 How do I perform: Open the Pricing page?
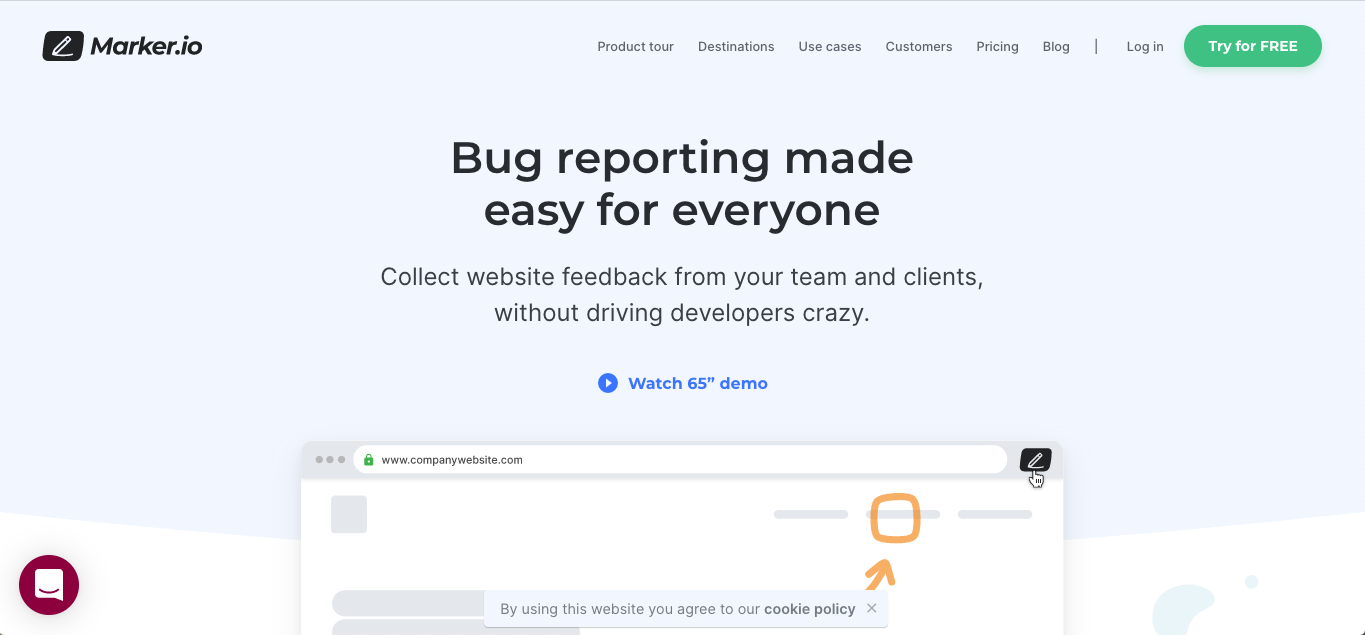click(997, 46)
